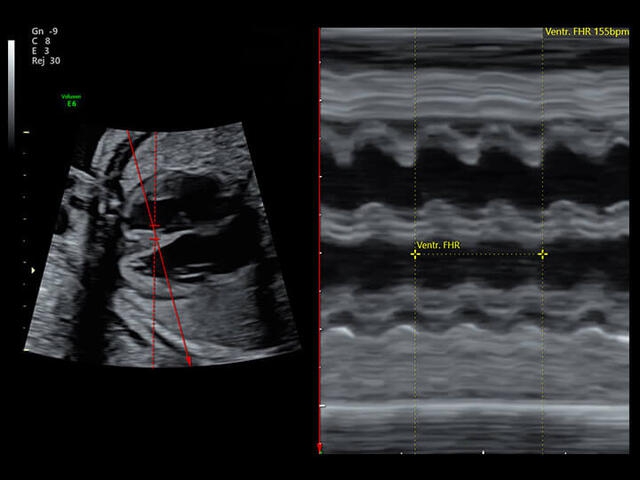
Task: Click the E 3 parameter text
Action: pyautogui.click(x=43, y=51)
